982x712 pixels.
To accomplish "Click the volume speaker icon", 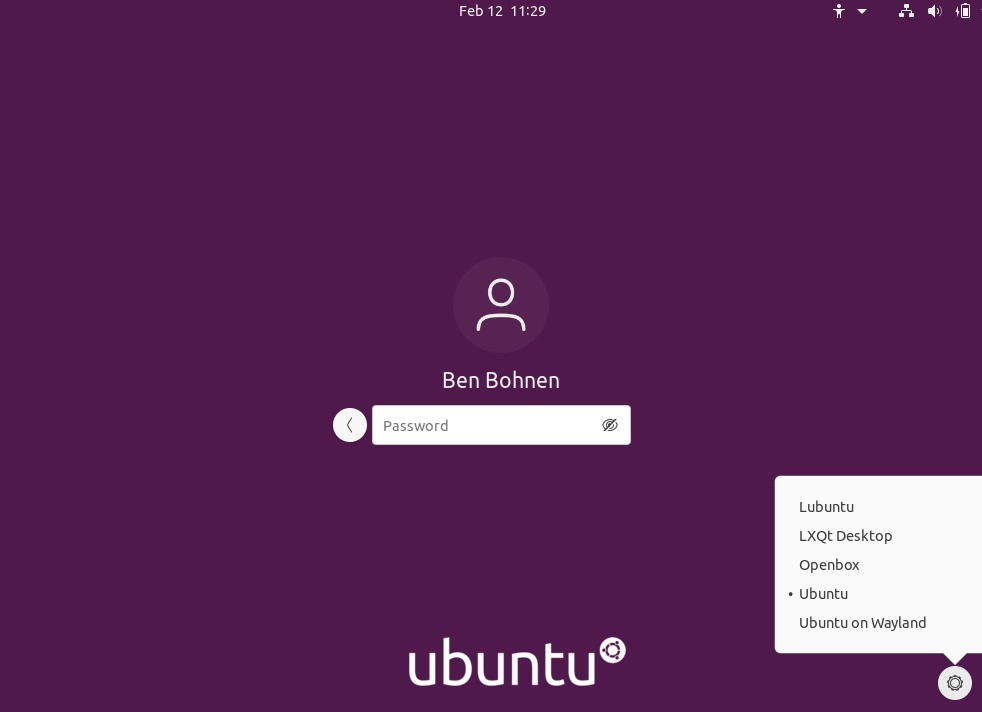I will coord(934,11).
